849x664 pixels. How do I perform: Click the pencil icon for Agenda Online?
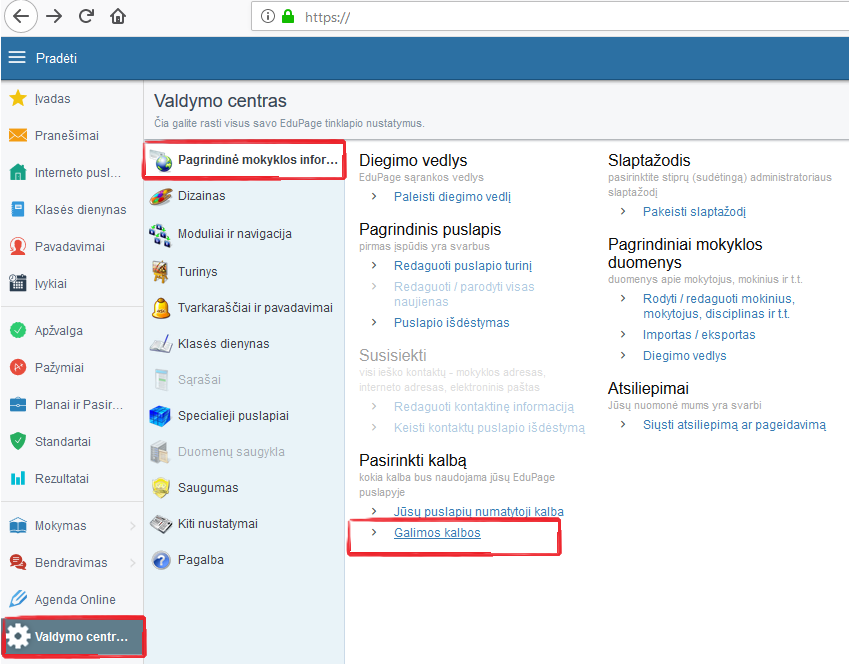(18, 599)
